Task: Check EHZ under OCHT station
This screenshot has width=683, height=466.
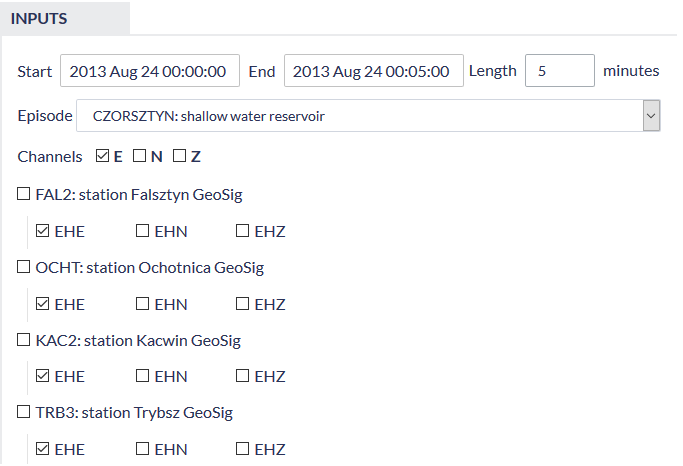Action: click(242, 303)
